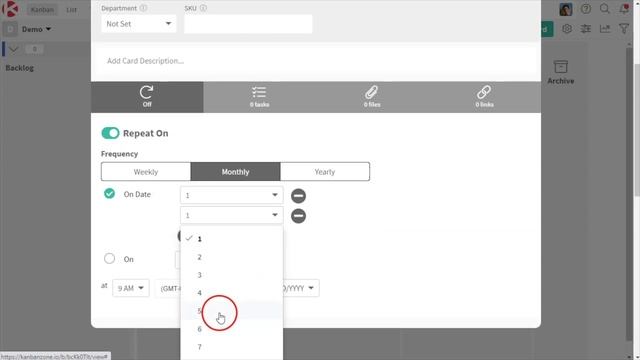Open the first On Date day dropdown

coord(231,195)
